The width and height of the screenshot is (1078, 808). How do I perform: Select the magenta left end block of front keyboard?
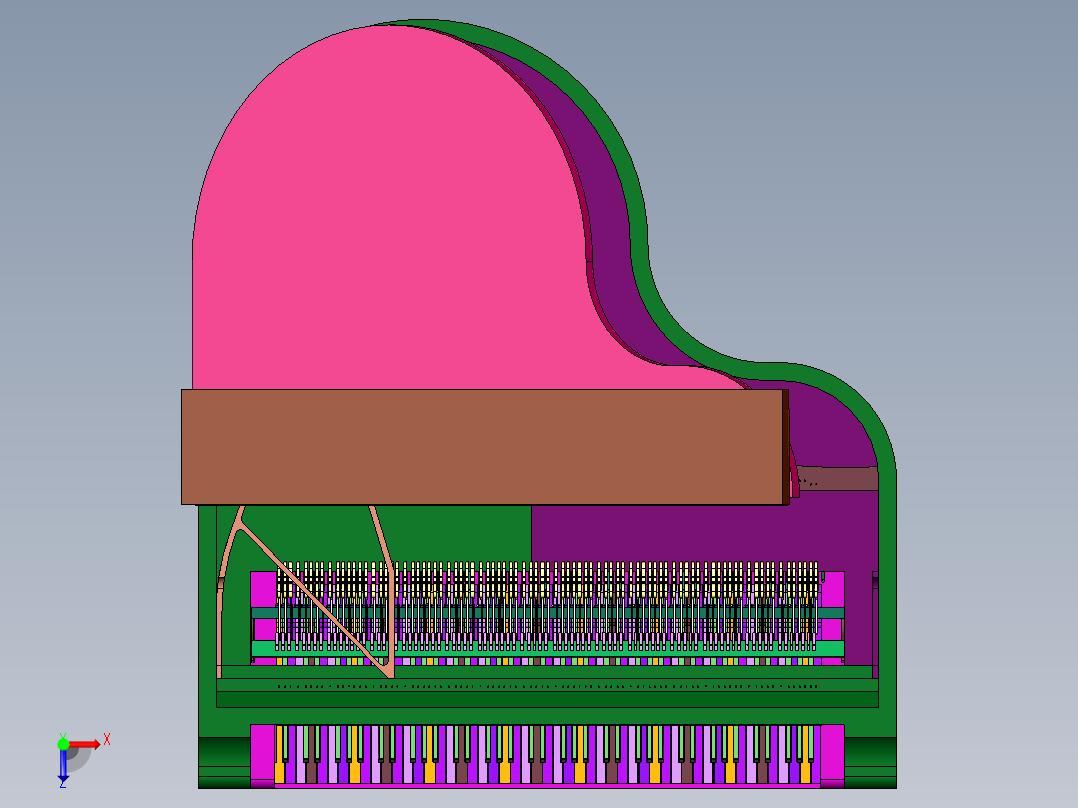point(262,755)
